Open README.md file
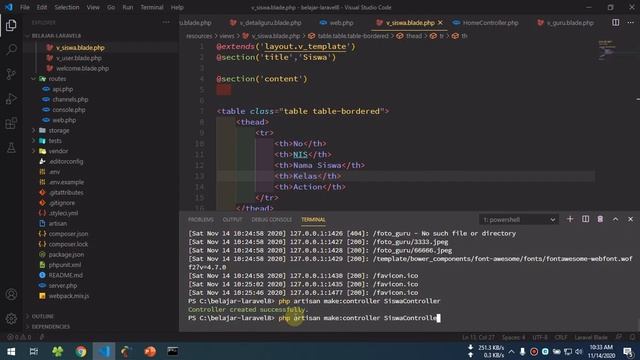Screen dimensions: 640x360 point(65,275)
